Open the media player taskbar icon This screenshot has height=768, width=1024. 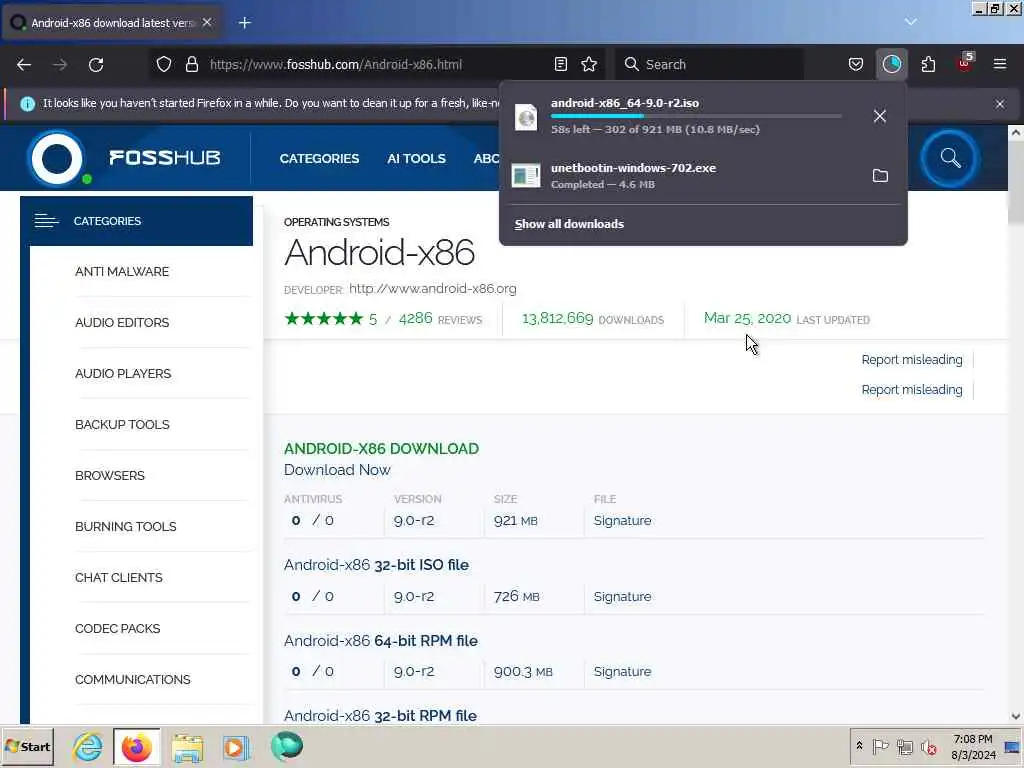[236, 747]
